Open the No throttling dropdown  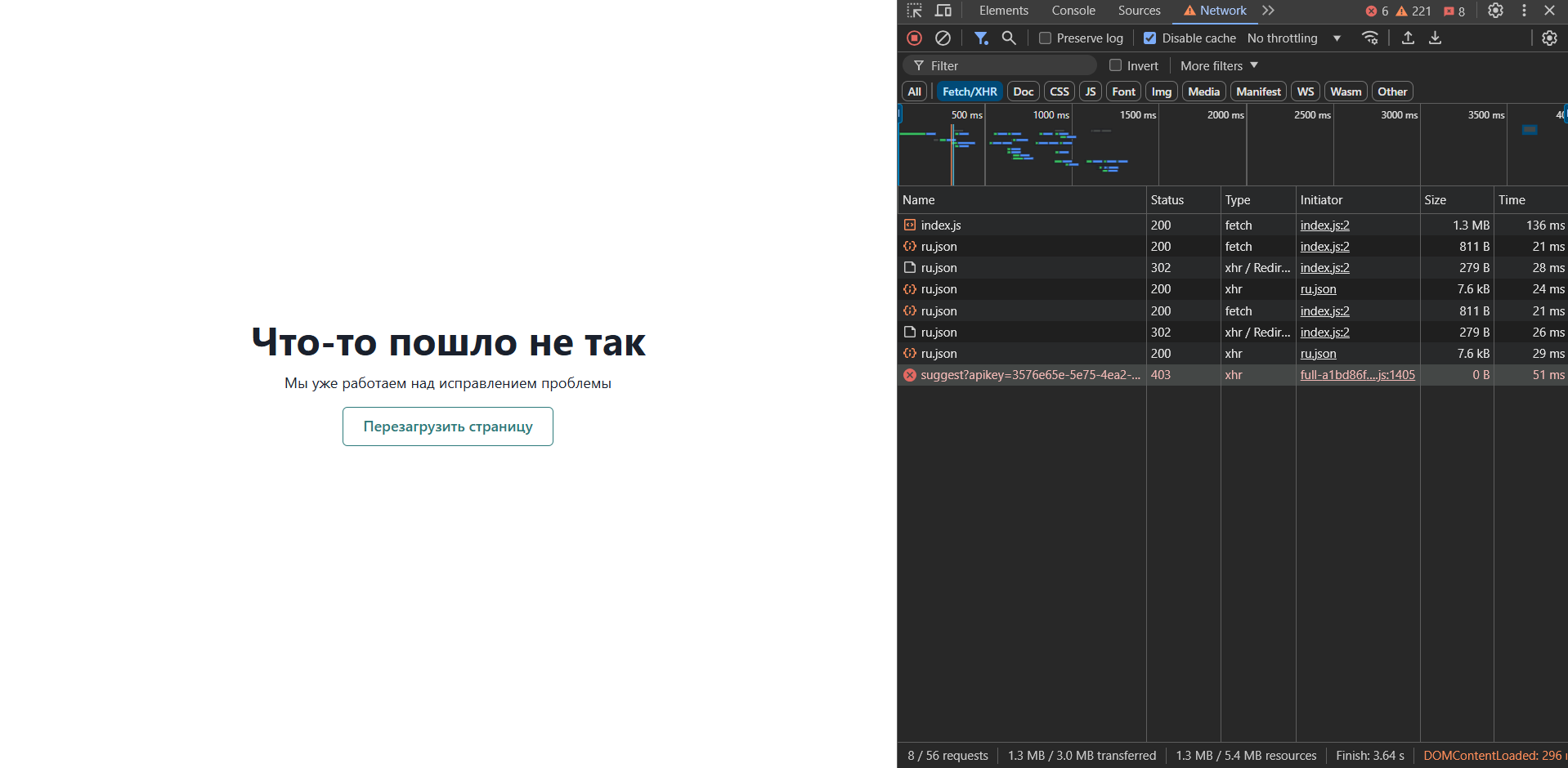pos(1293,38)
